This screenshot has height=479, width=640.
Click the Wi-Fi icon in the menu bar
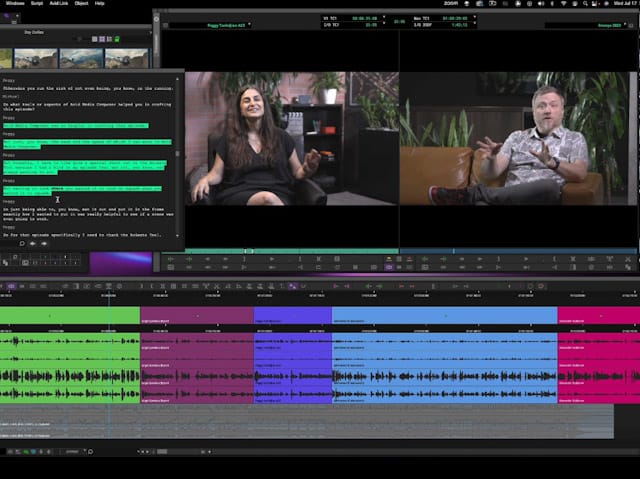pos(563,3)
